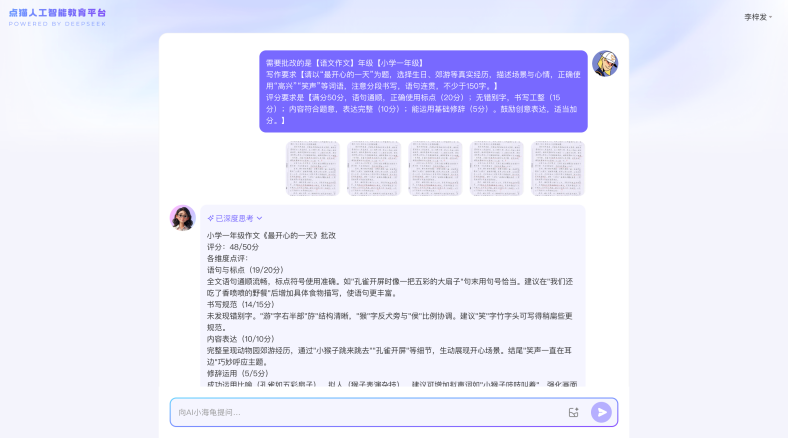Click the heading 书写规范（14/15分）
The height and width of the screenshot is (438, 788).
pos(241,304)
